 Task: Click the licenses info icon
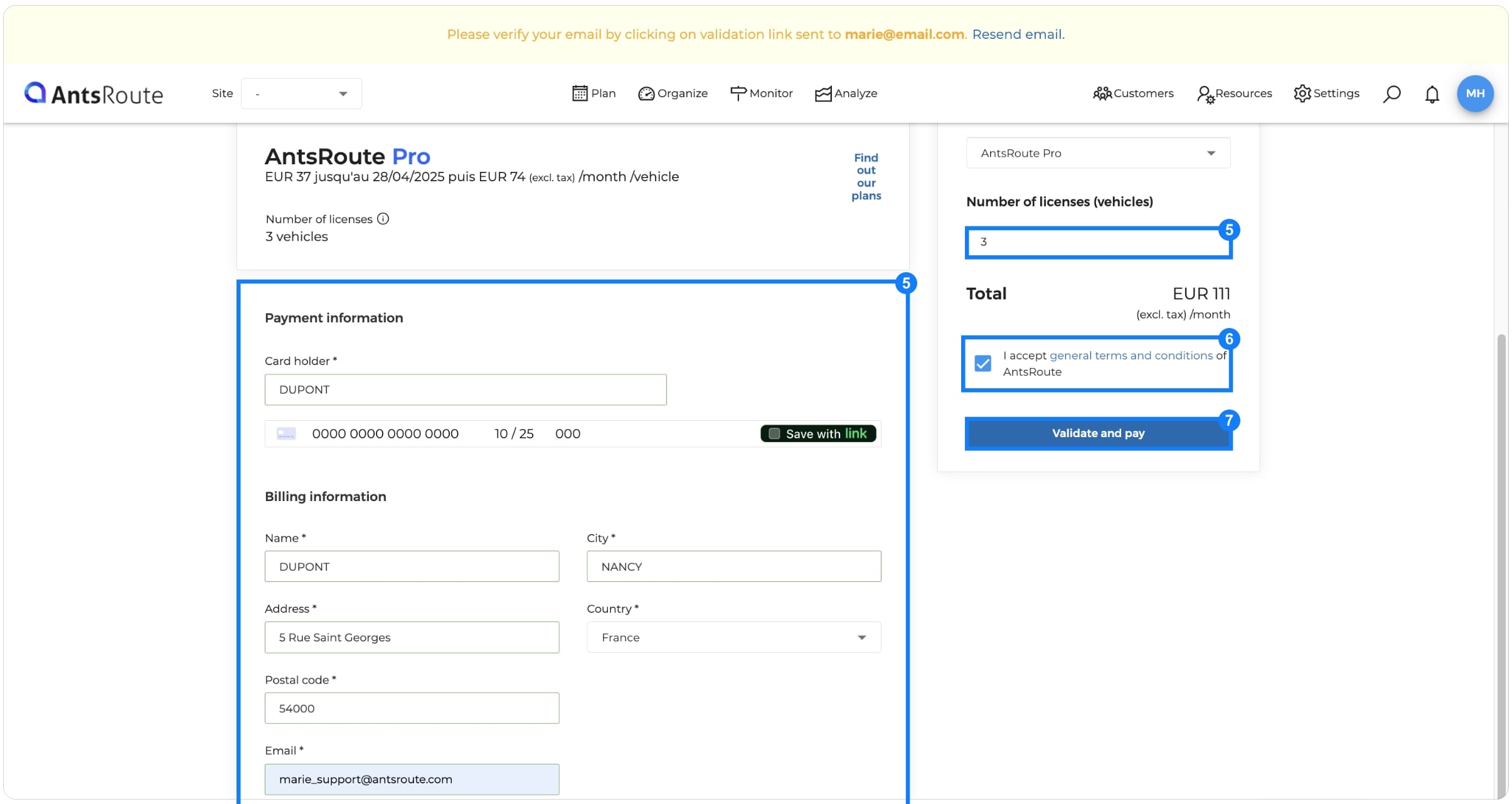pos(383,219)
